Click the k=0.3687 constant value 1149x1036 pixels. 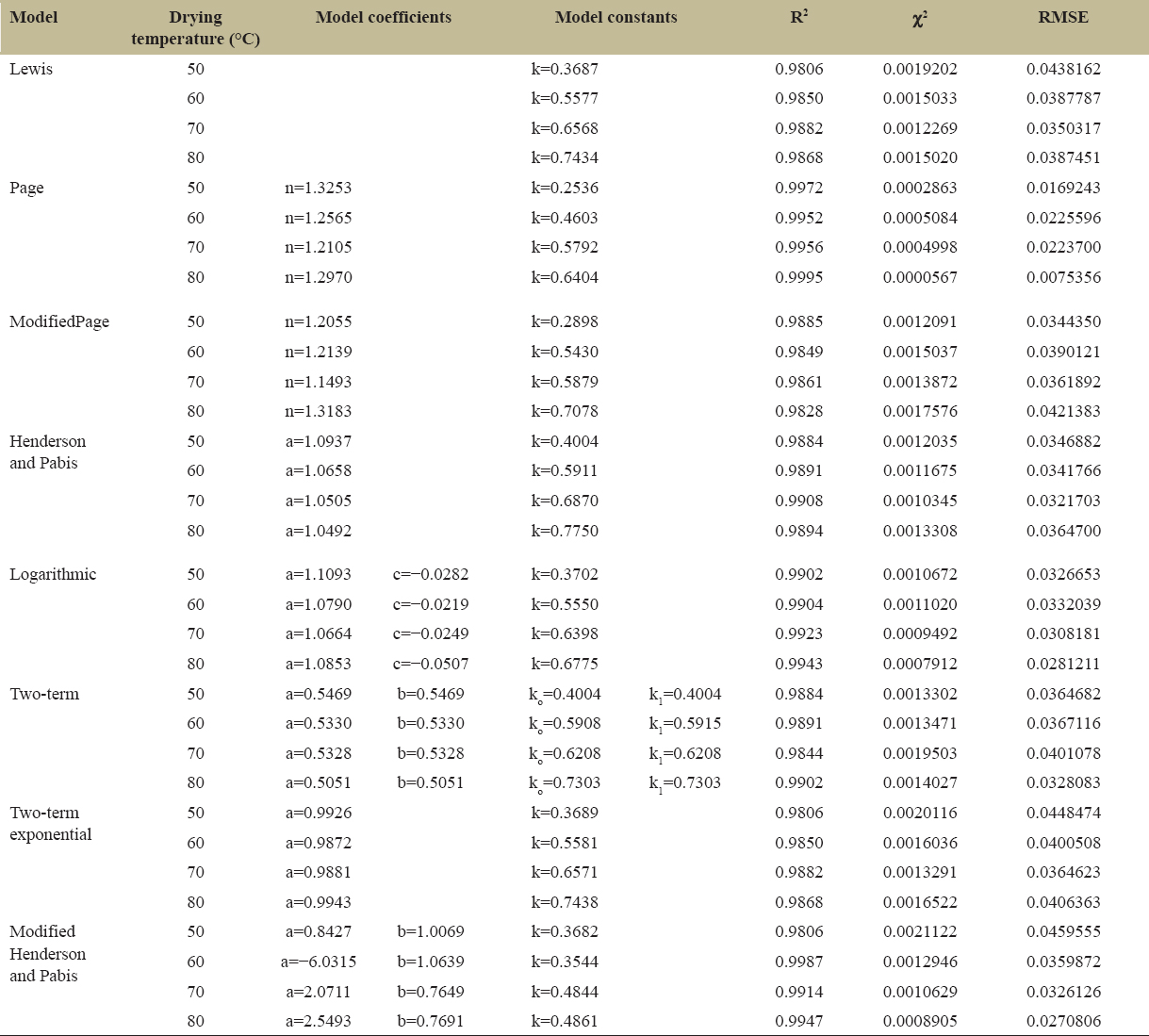click(565, 69)
